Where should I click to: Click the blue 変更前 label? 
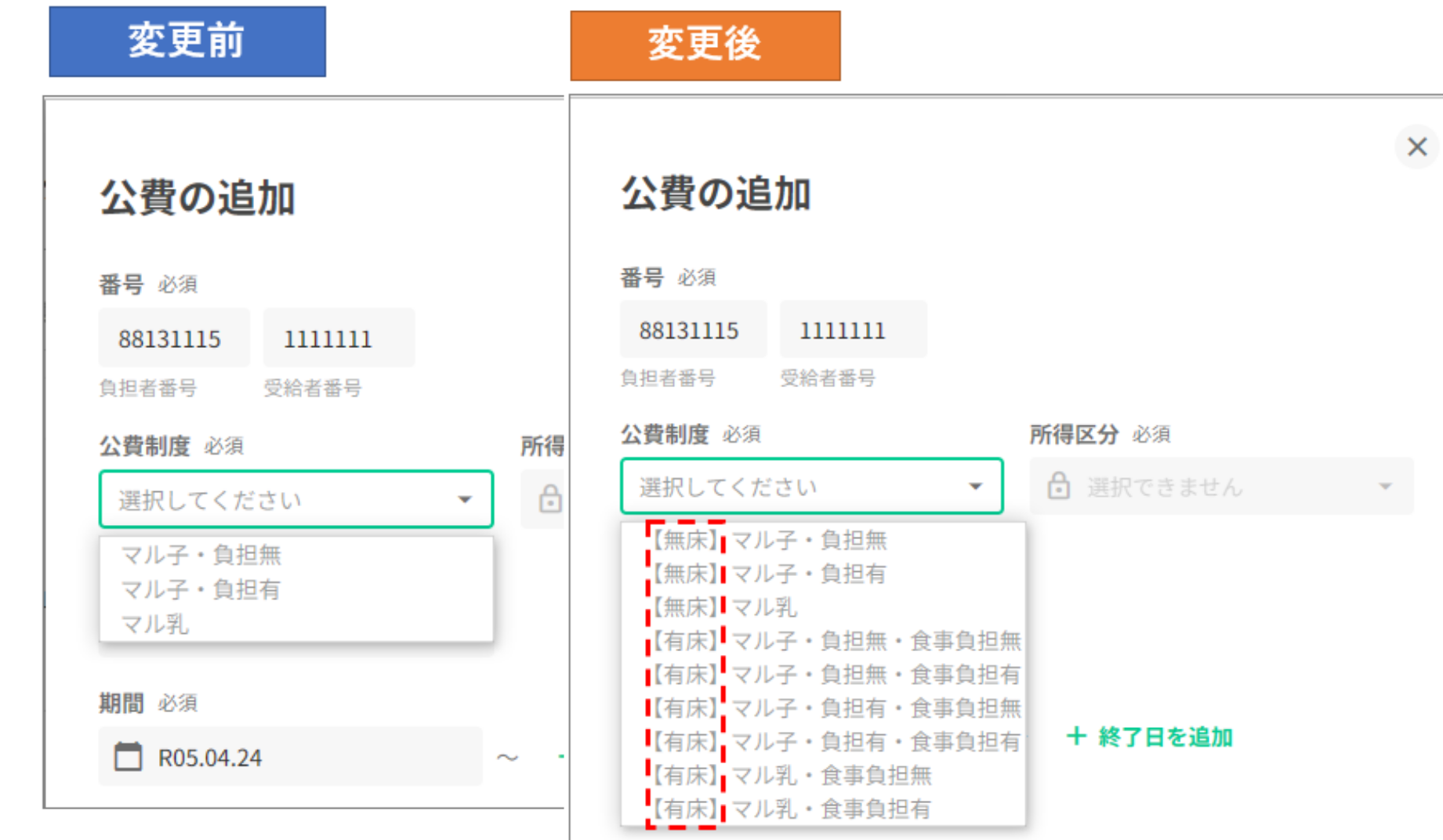click(187, 42)
